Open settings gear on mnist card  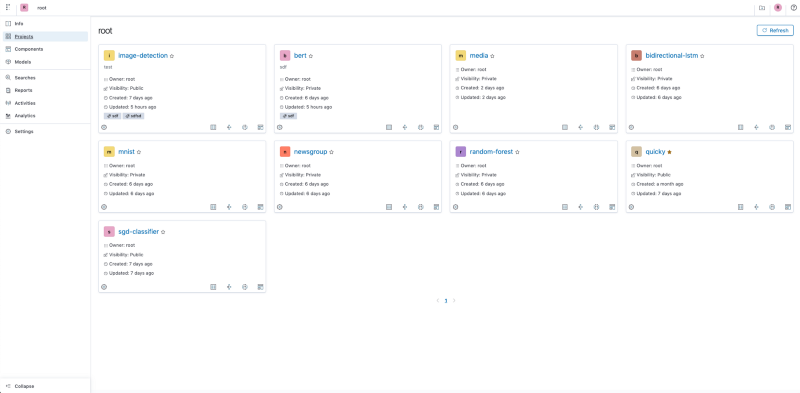click(x=104, y=207)
